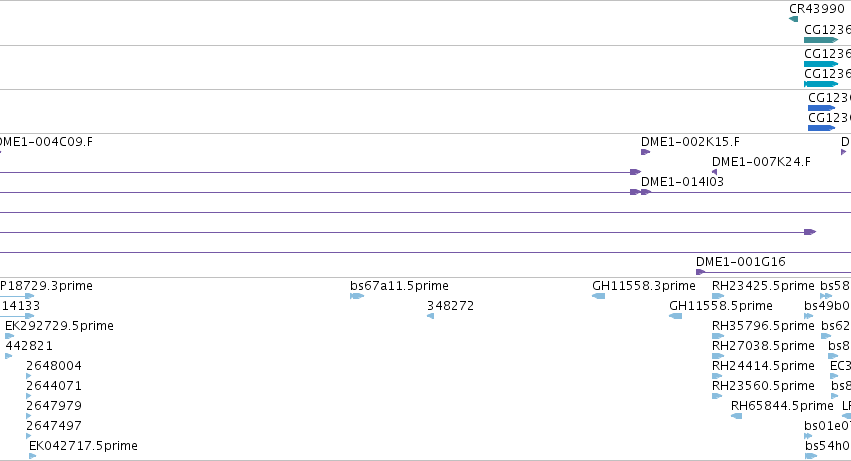
Task: Click the 2647497 feature label
Action: click(x=54, y=426)
